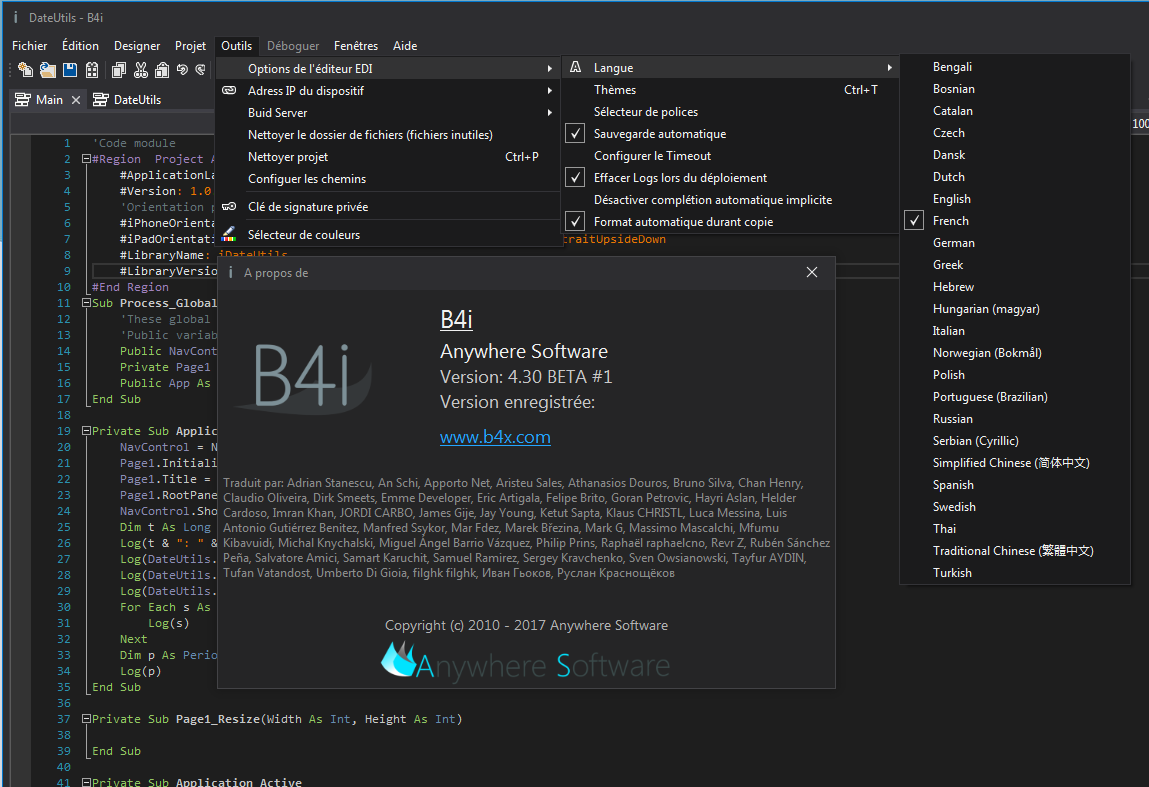Expand the Adress IP du dispositif submenu arrow
This screenshot has width=1149, height=787.
pos(550,90)
